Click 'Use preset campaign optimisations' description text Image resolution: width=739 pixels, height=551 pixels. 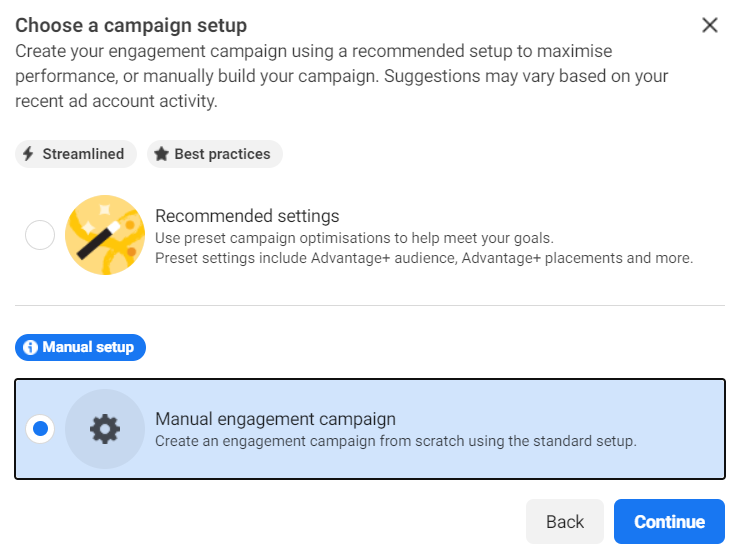tap(354, 238)
